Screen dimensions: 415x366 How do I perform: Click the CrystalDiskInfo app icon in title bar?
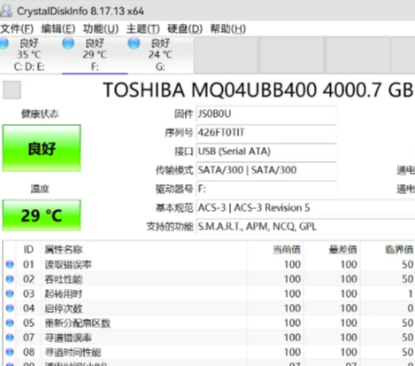(6, 11)
